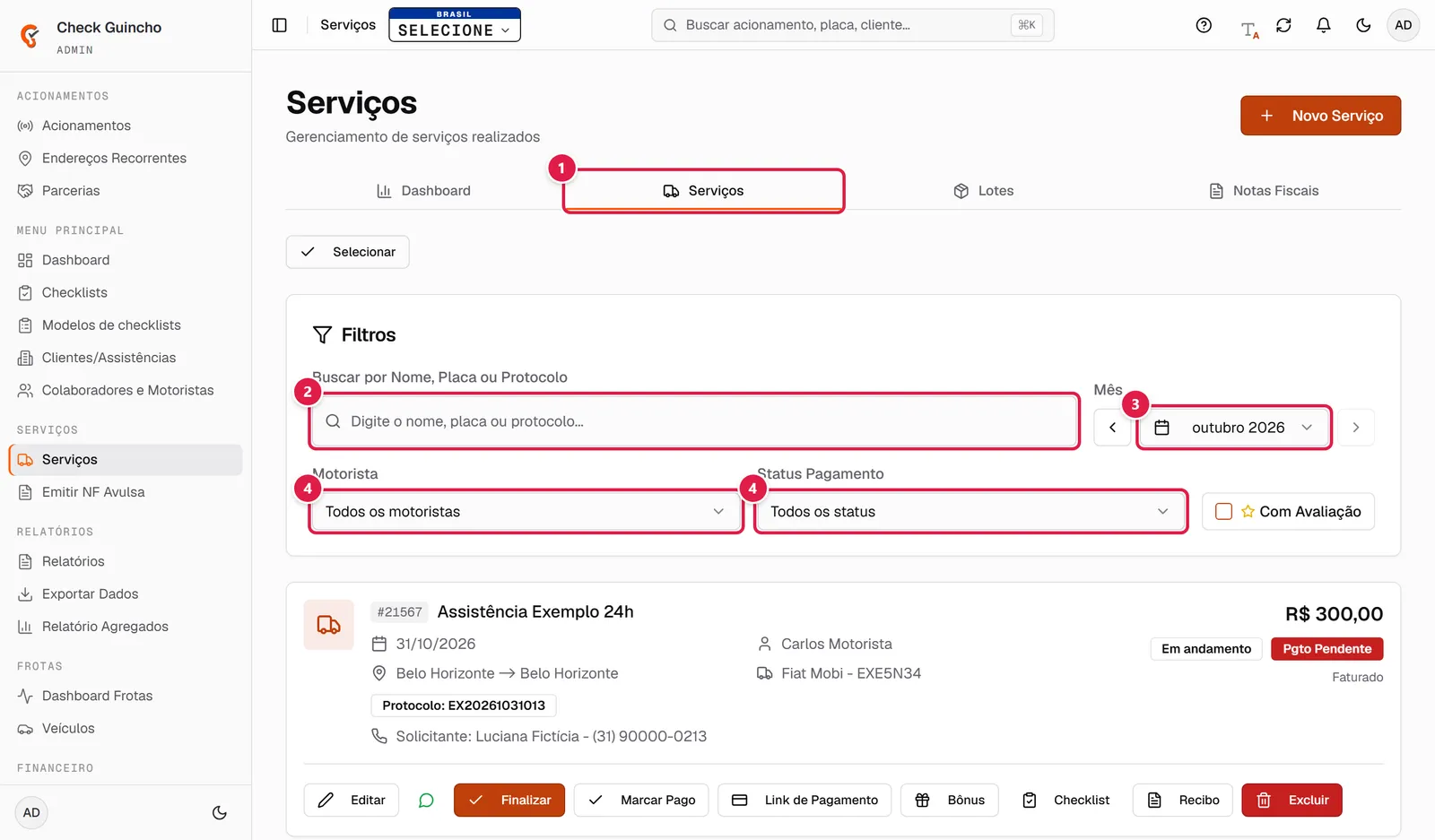Click the text size adjustment icon

(x=1249, y=30)
